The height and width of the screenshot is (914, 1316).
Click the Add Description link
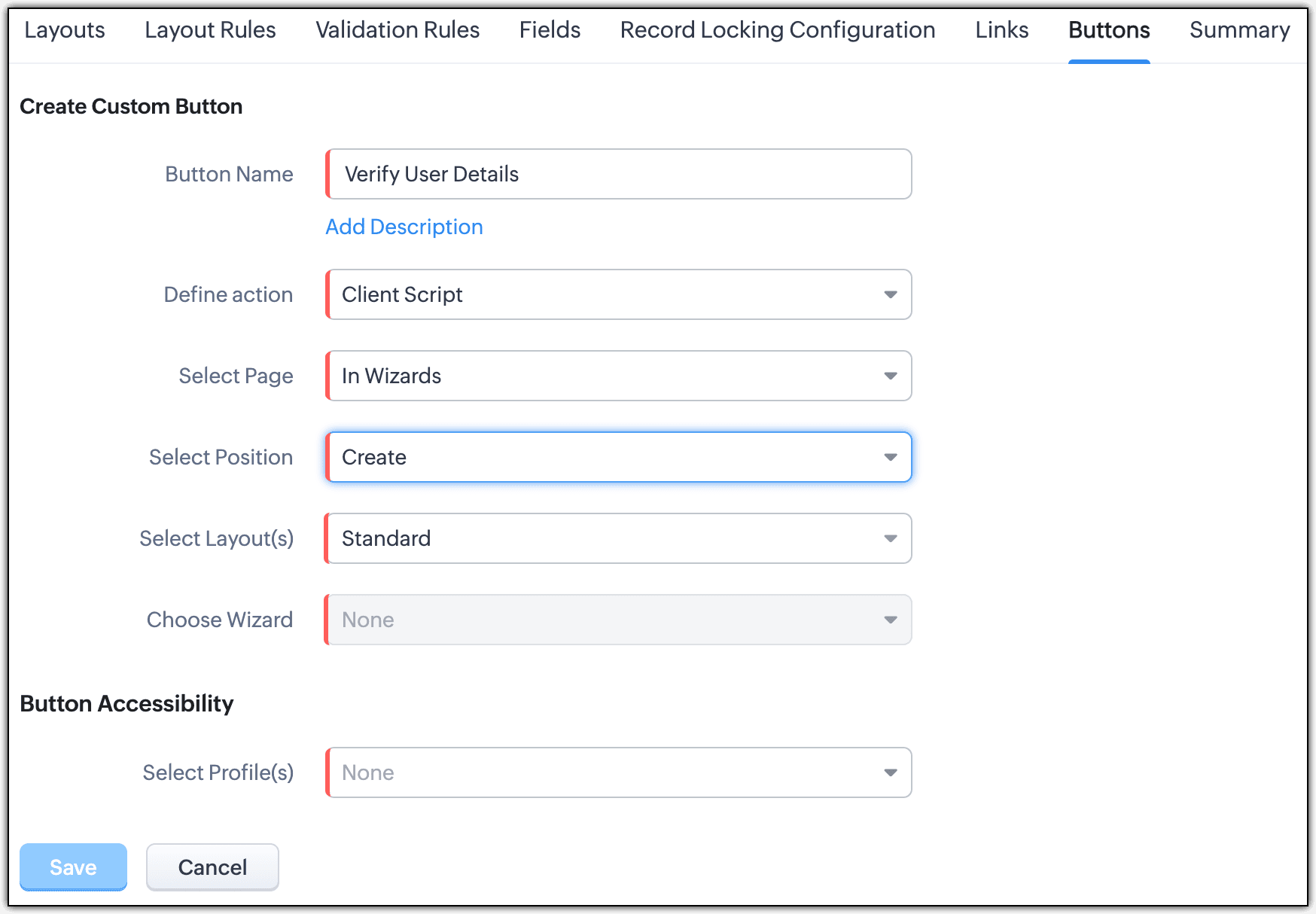404,227
